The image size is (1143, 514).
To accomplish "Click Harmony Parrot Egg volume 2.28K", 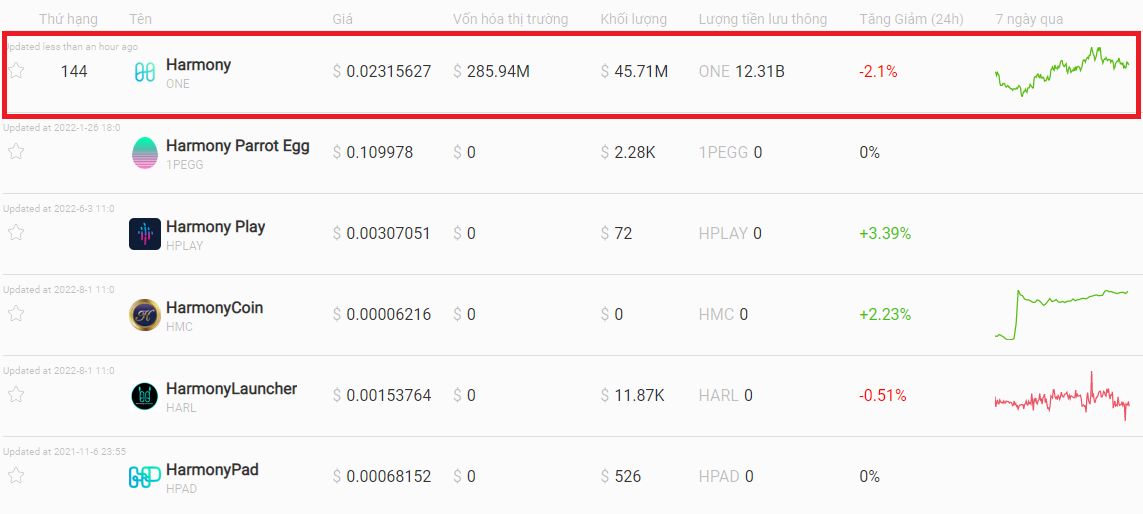I will tap(628, 152).
